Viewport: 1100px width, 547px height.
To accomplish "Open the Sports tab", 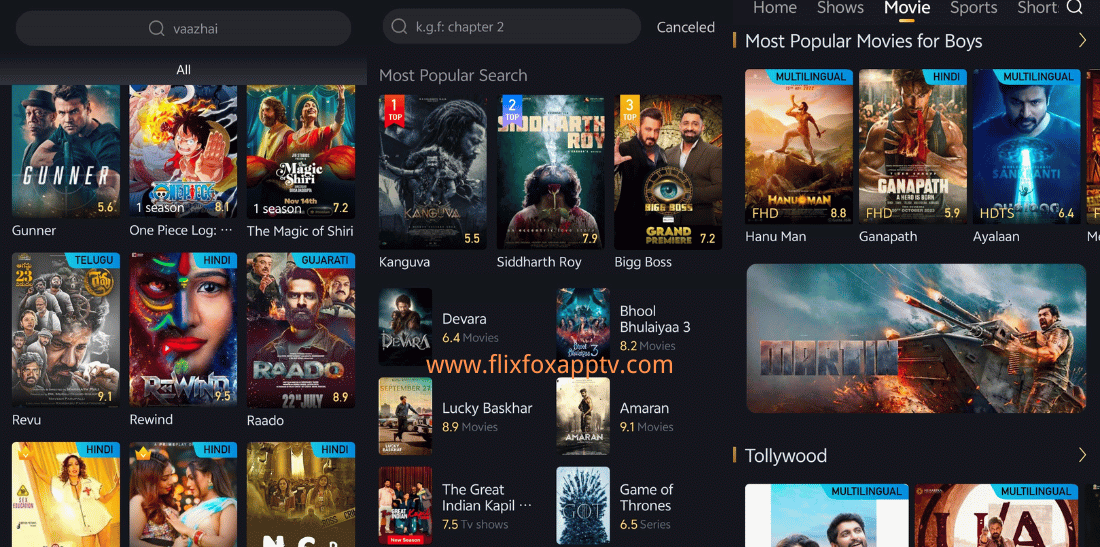I will 973,8.
